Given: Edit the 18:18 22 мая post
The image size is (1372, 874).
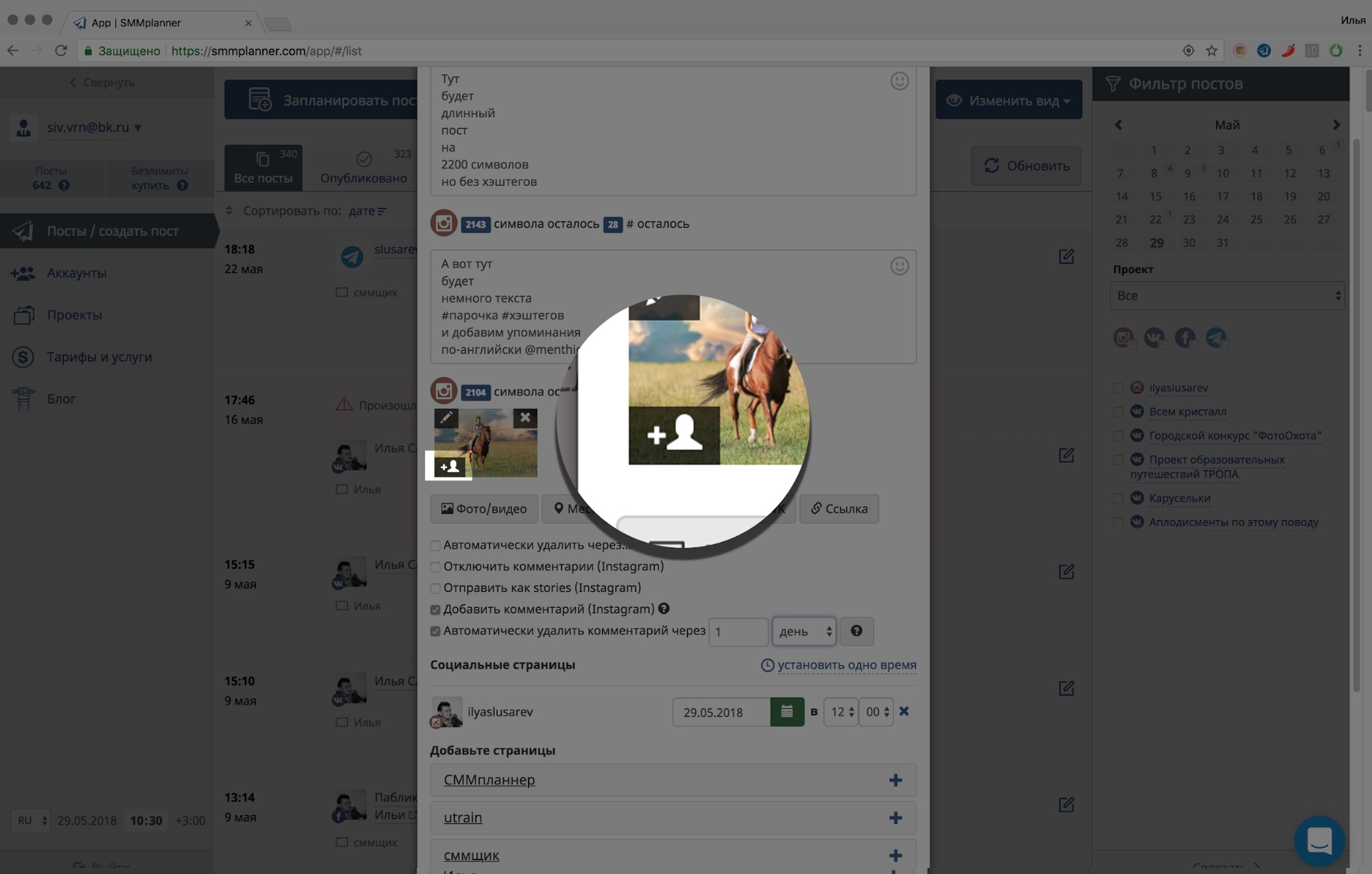Looking at the screenshot, I should click(1066, 257).
